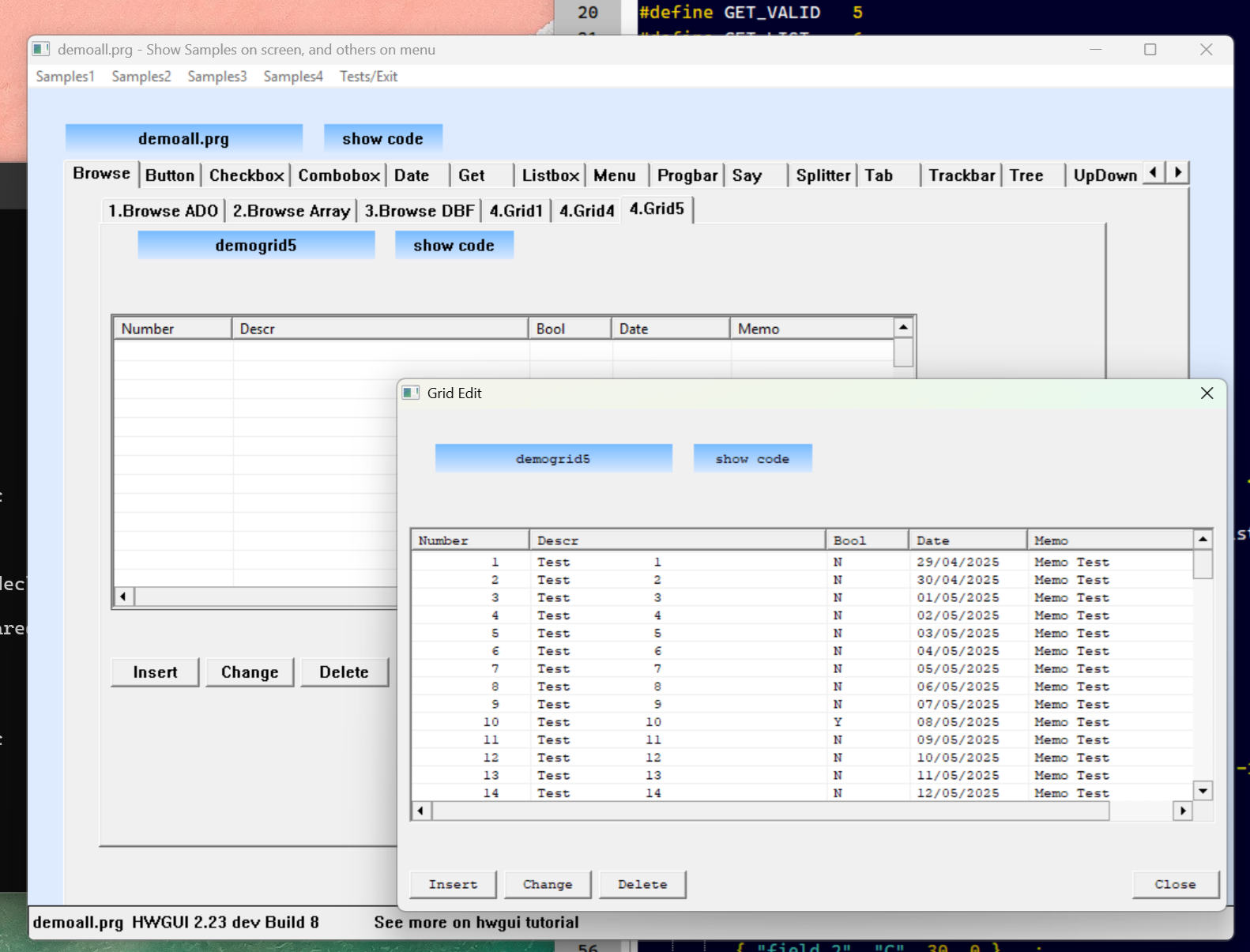Switch to the Trackbar tab
This screenshot has height=952, width=1250.
point(961,175)
